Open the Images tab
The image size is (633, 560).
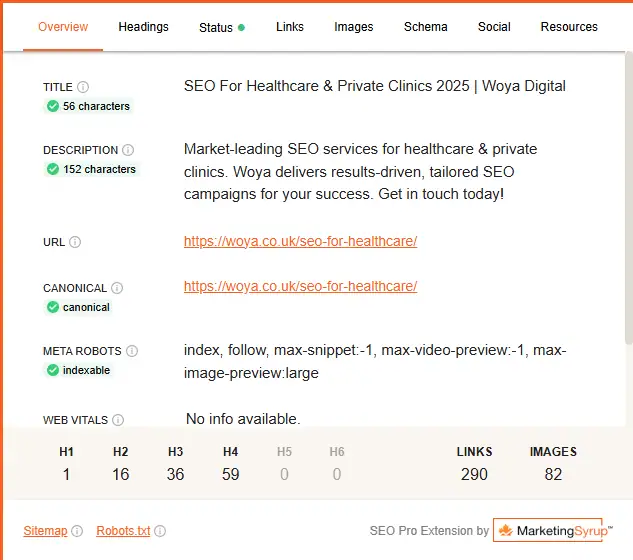(354, 27)
